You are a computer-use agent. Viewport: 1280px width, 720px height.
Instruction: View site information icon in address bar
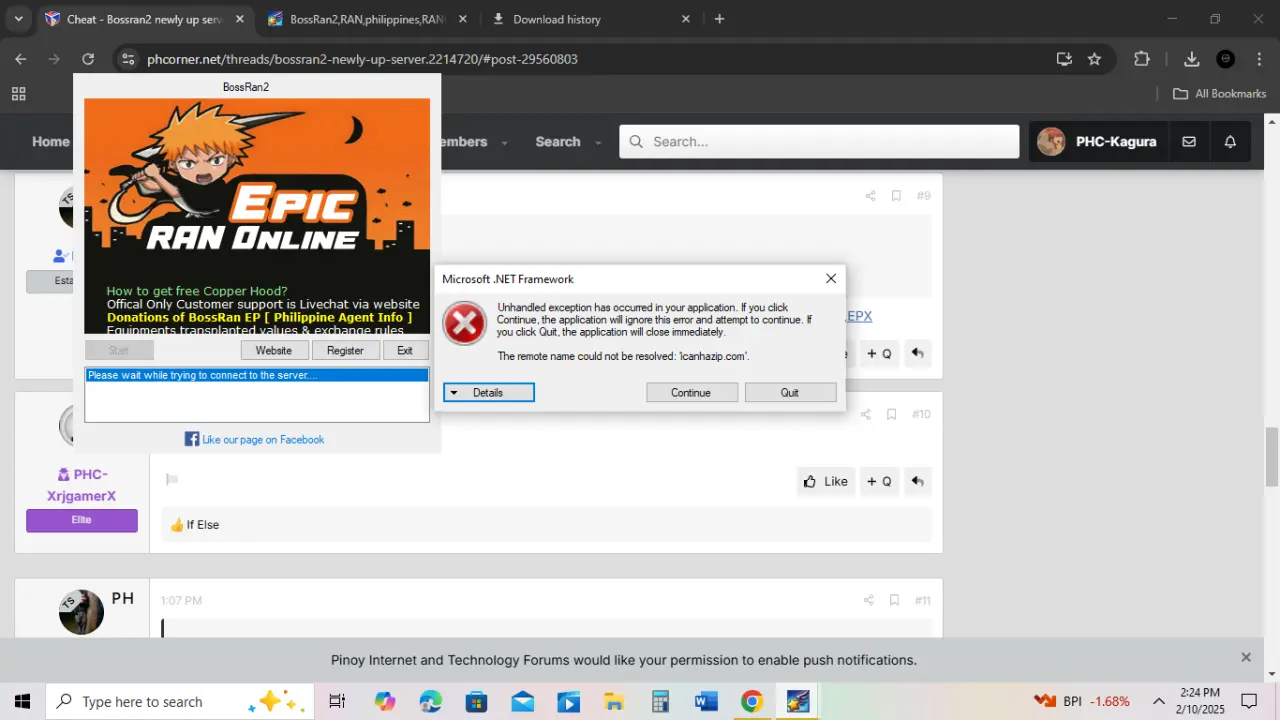click(x=127, y=59)
